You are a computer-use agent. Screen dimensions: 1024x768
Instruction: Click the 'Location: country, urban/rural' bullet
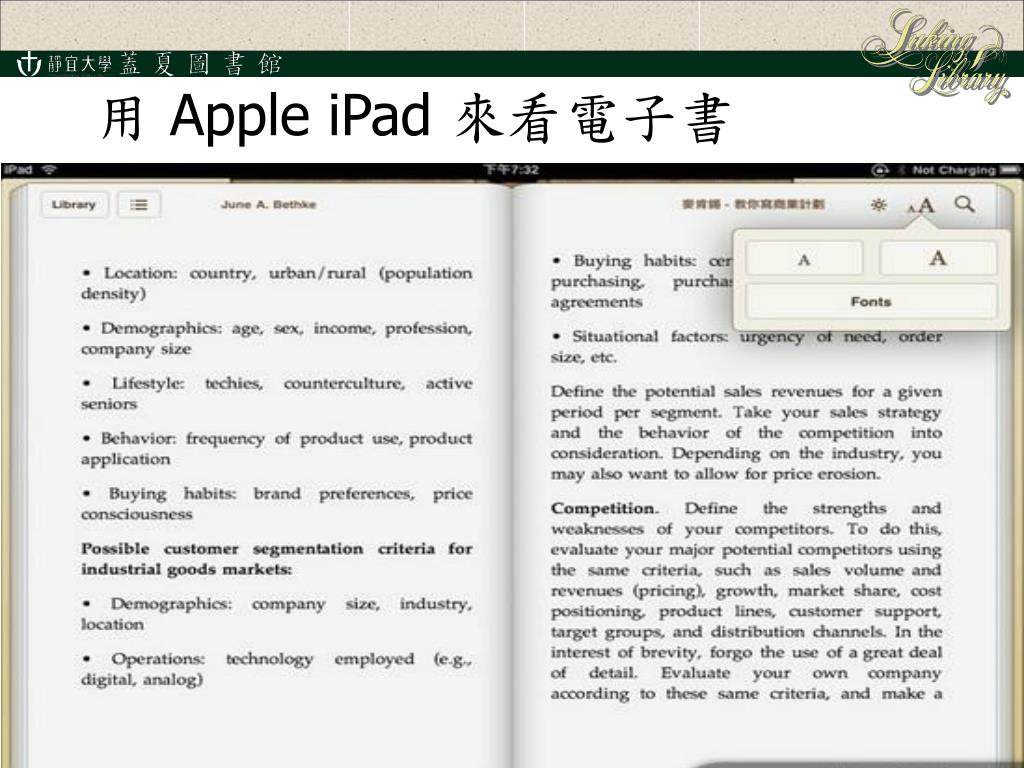277,283
